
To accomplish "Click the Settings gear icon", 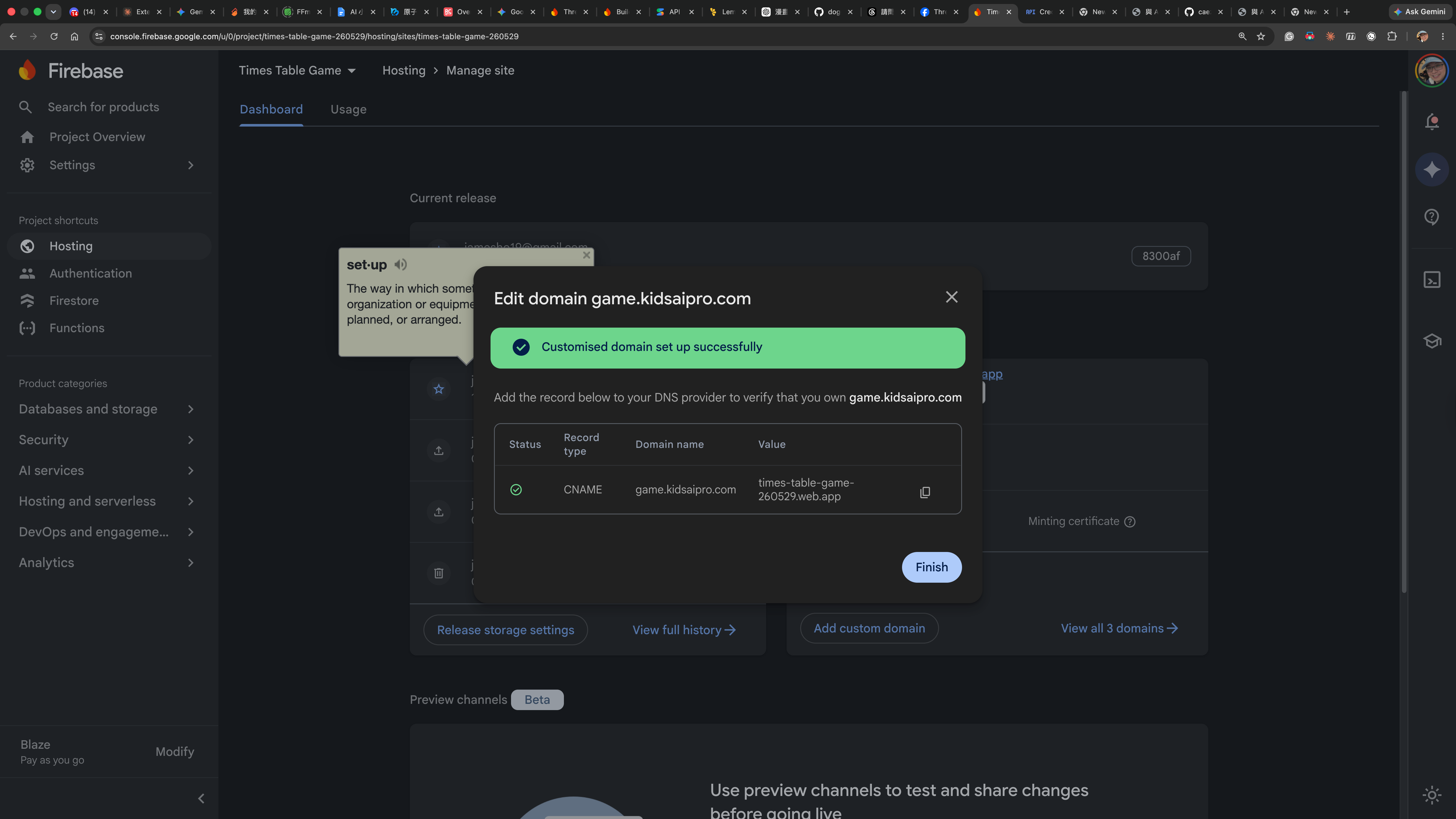I will 27,165.
